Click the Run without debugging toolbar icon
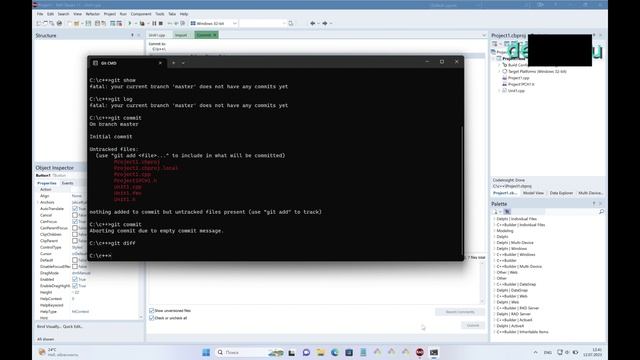This screenshot has height=360, width=640. point(142,23)
